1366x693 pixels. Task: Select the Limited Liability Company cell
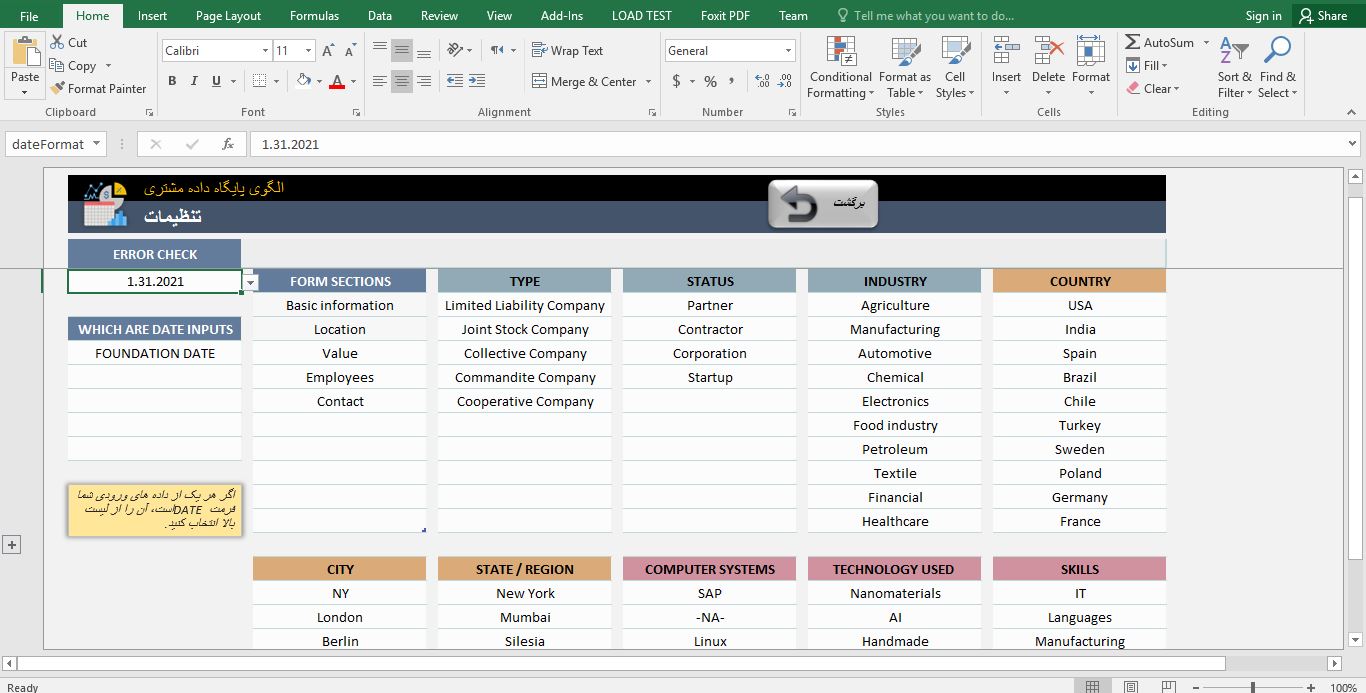pos(525,305)
